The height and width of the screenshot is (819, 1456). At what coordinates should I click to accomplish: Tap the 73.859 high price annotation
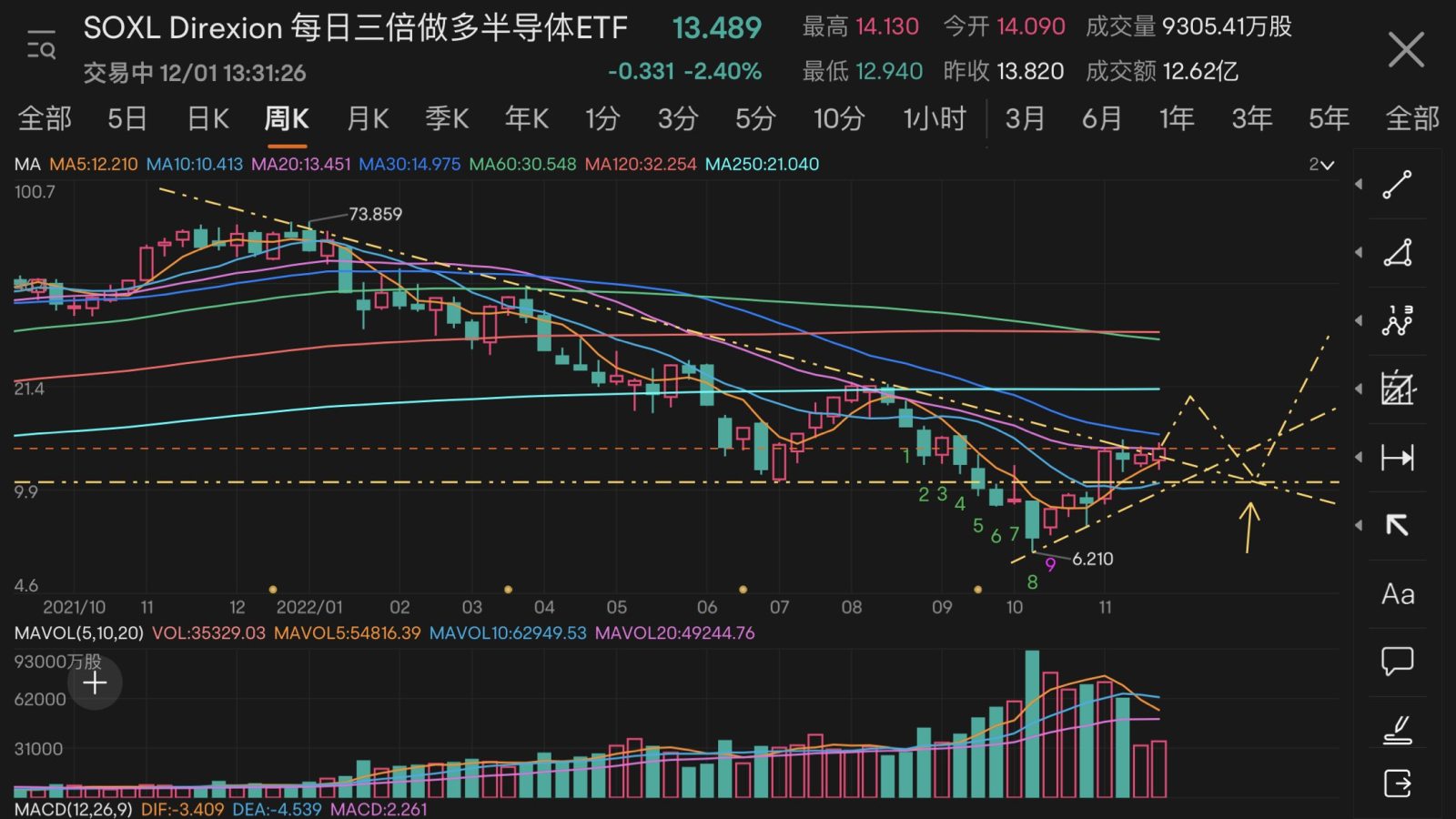[x=375, y=214]
